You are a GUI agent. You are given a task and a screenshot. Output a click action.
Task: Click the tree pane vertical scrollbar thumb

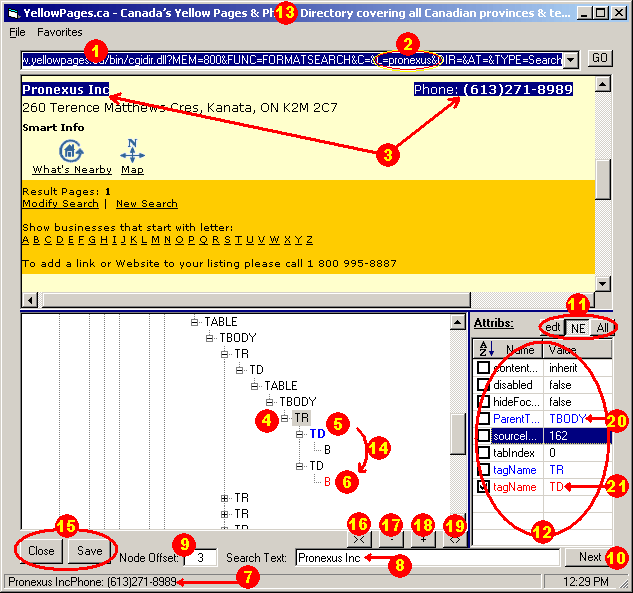pos(457,434)
